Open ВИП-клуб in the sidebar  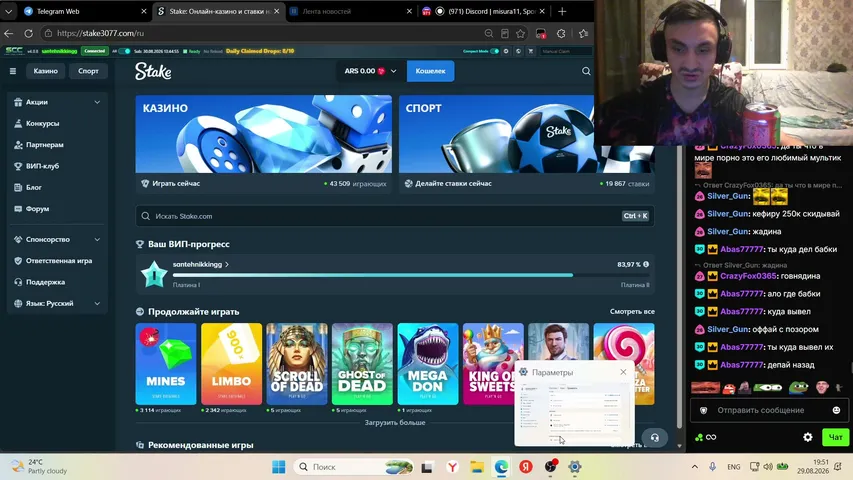pos(42,166)
